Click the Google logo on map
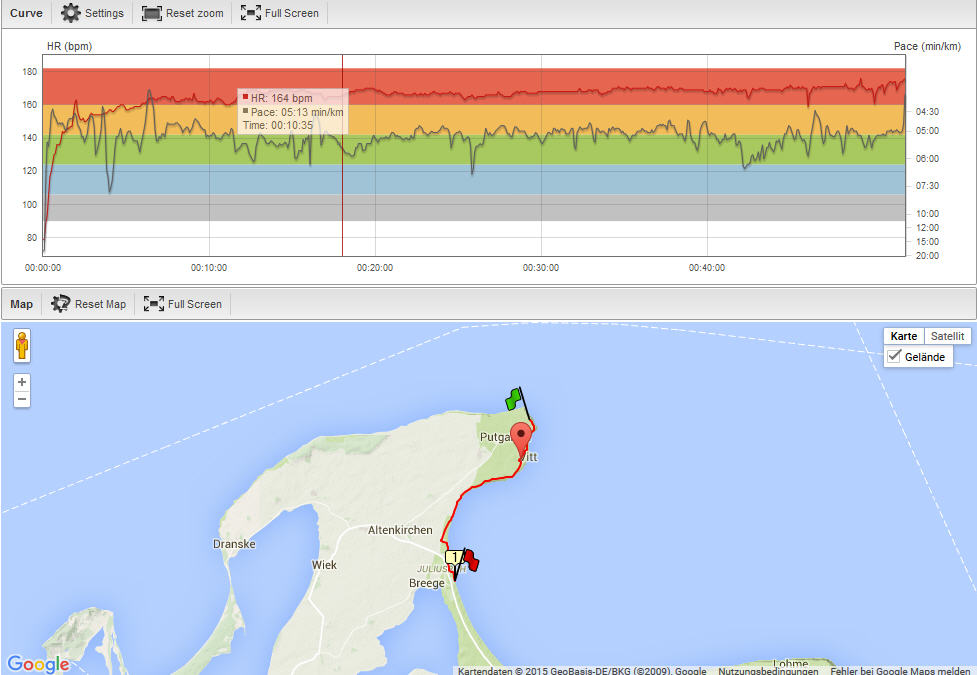This screenshot has width=977, height=675. (x=38, y=664)
